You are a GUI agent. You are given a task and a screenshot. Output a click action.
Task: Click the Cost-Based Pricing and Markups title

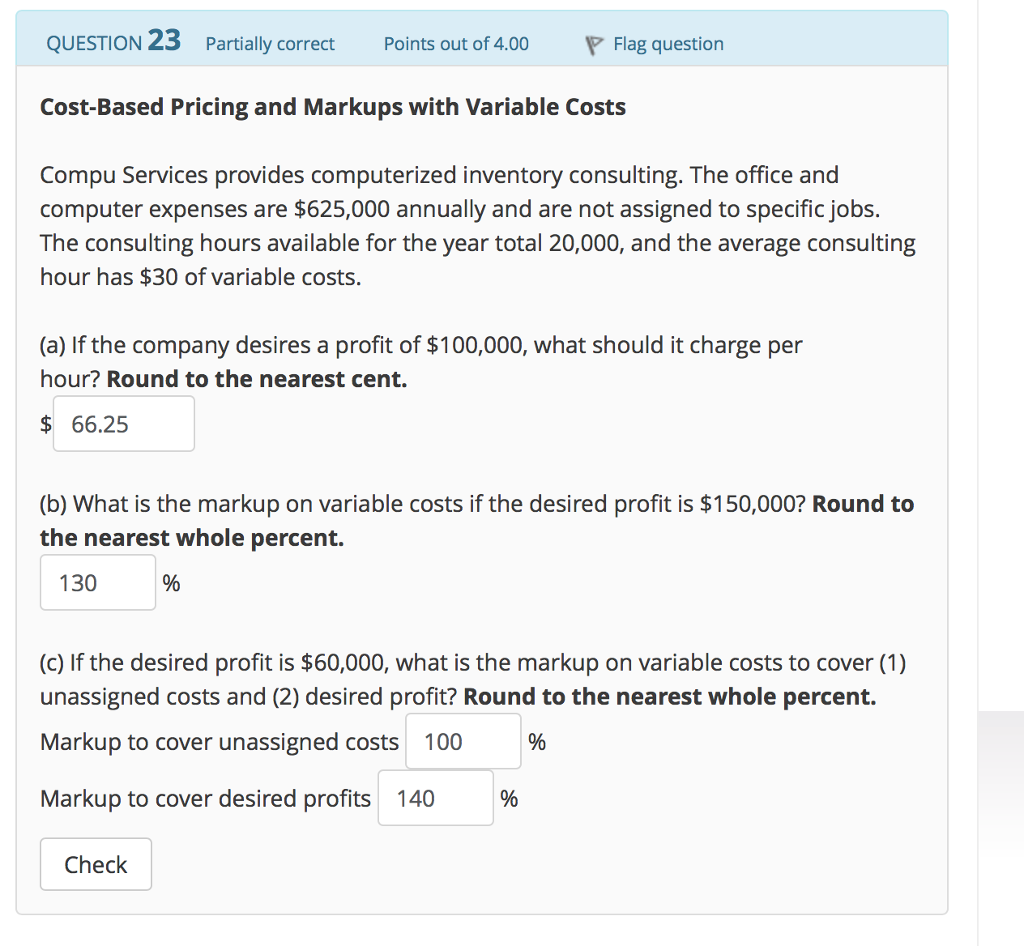332,107
